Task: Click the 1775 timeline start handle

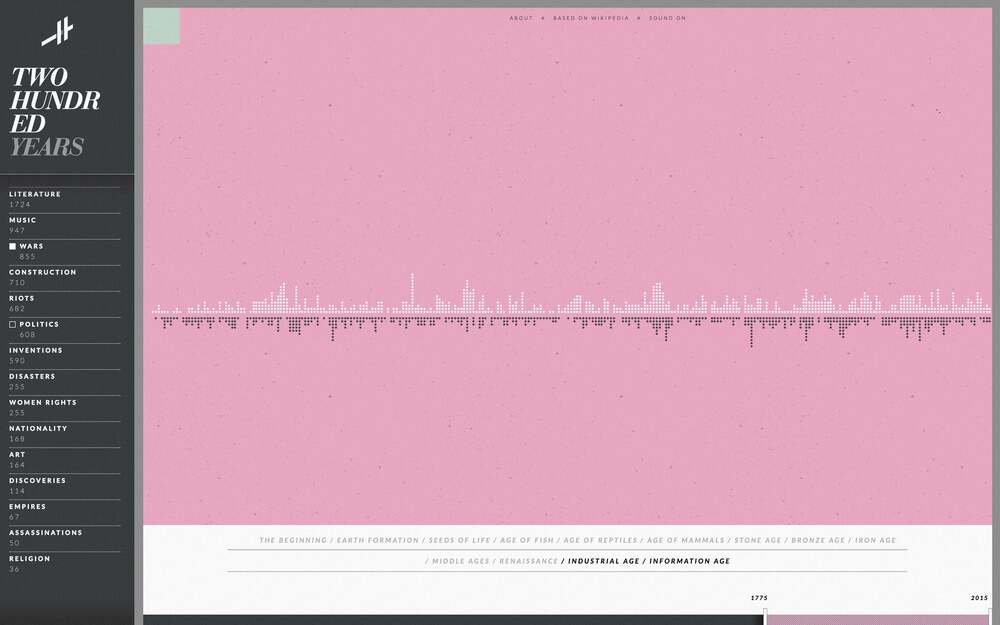Action: coord(765,612)
